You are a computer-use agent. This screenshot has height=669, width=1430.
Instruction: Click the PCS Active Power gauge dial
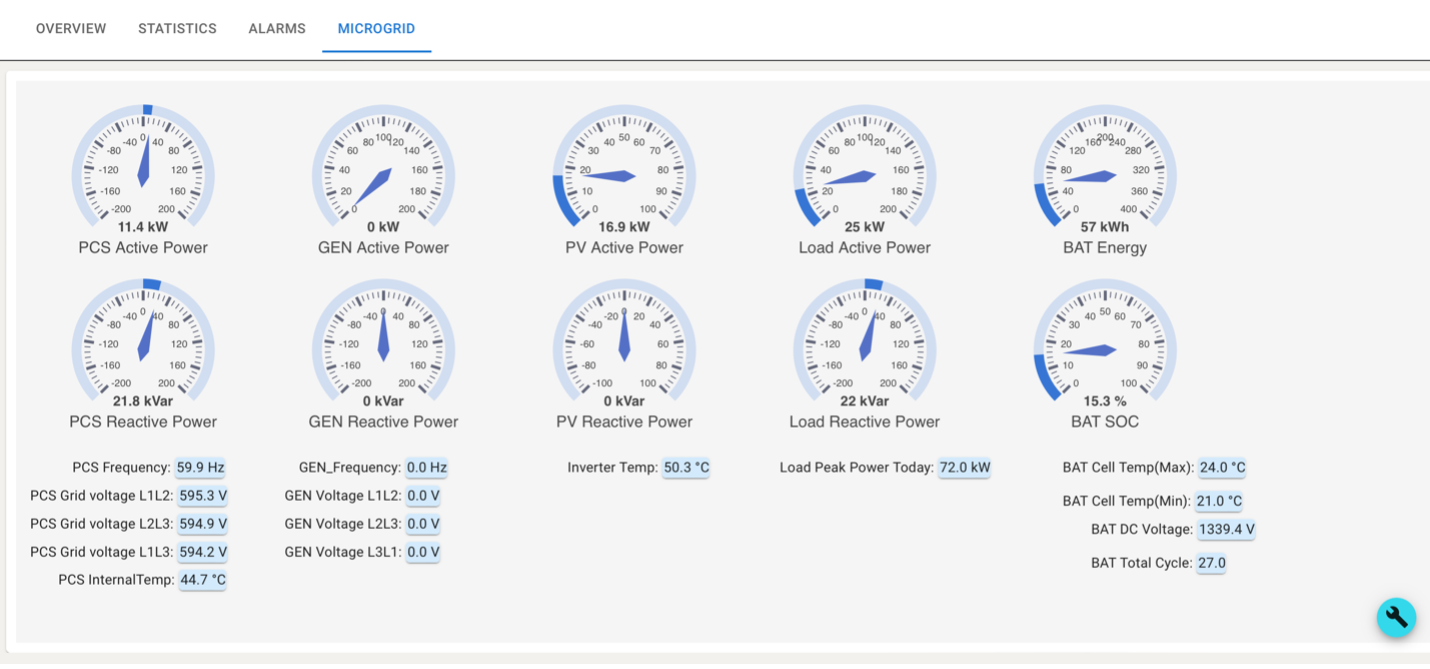(x=142, y=173)
